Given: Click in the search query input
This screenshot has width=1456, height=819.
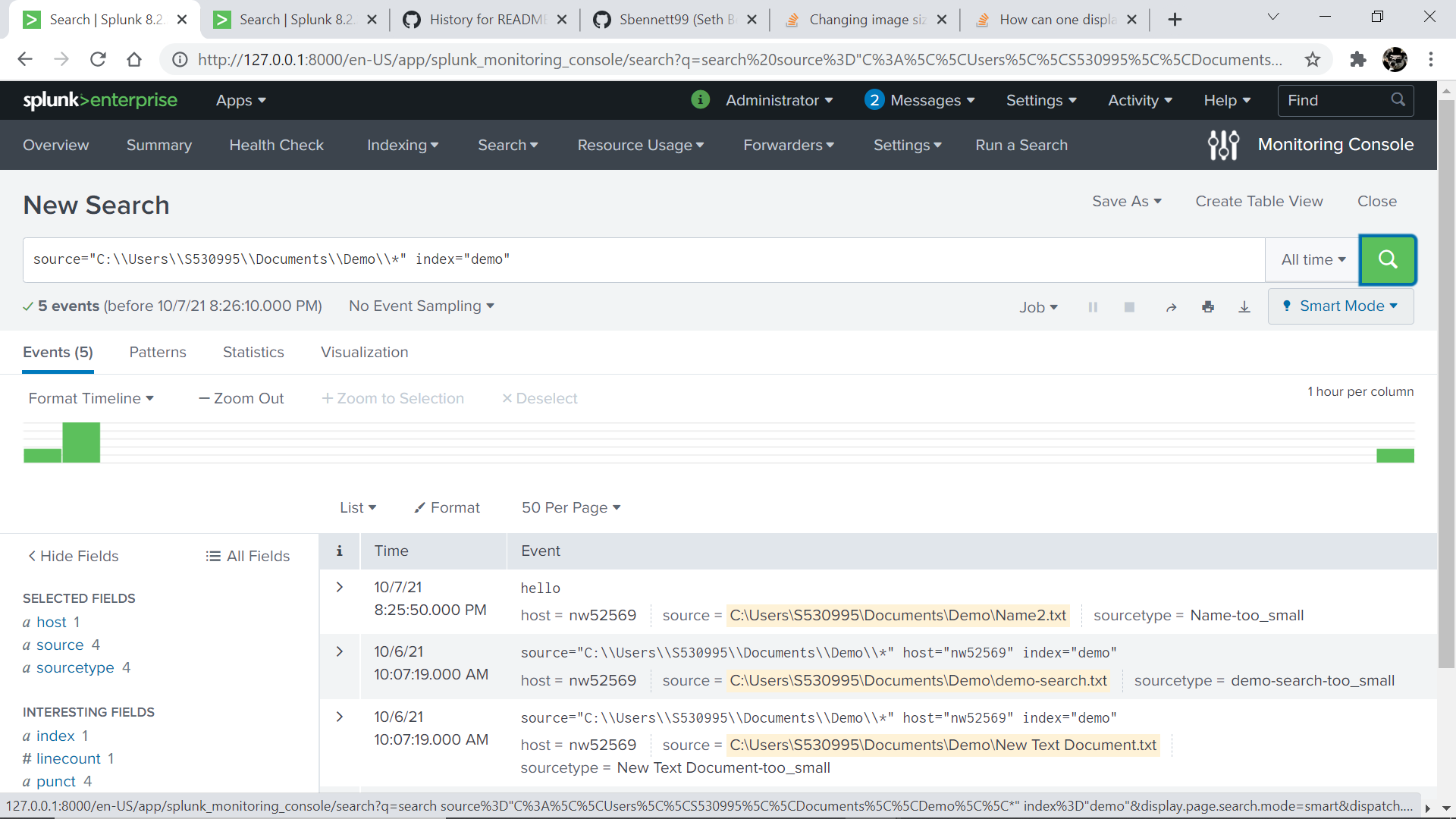Looking at the screenshot, I should [x=644, y=259].
